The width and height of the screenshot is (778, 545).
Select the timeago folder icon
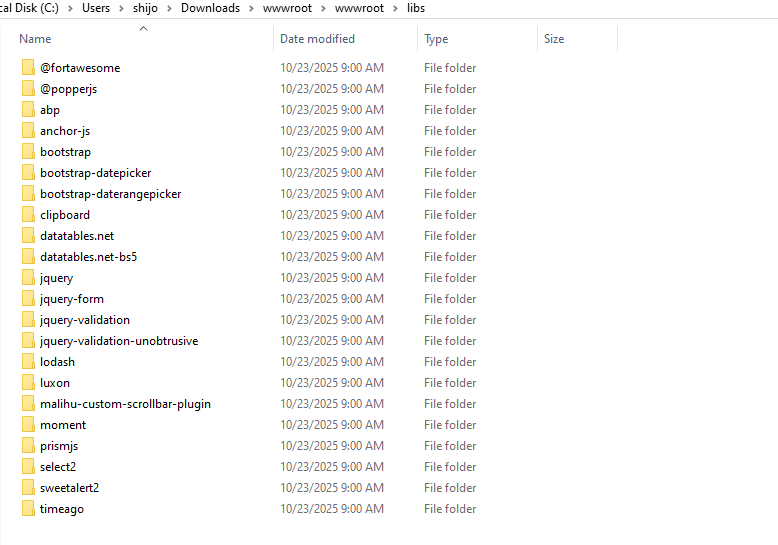(x=27, y=509)
